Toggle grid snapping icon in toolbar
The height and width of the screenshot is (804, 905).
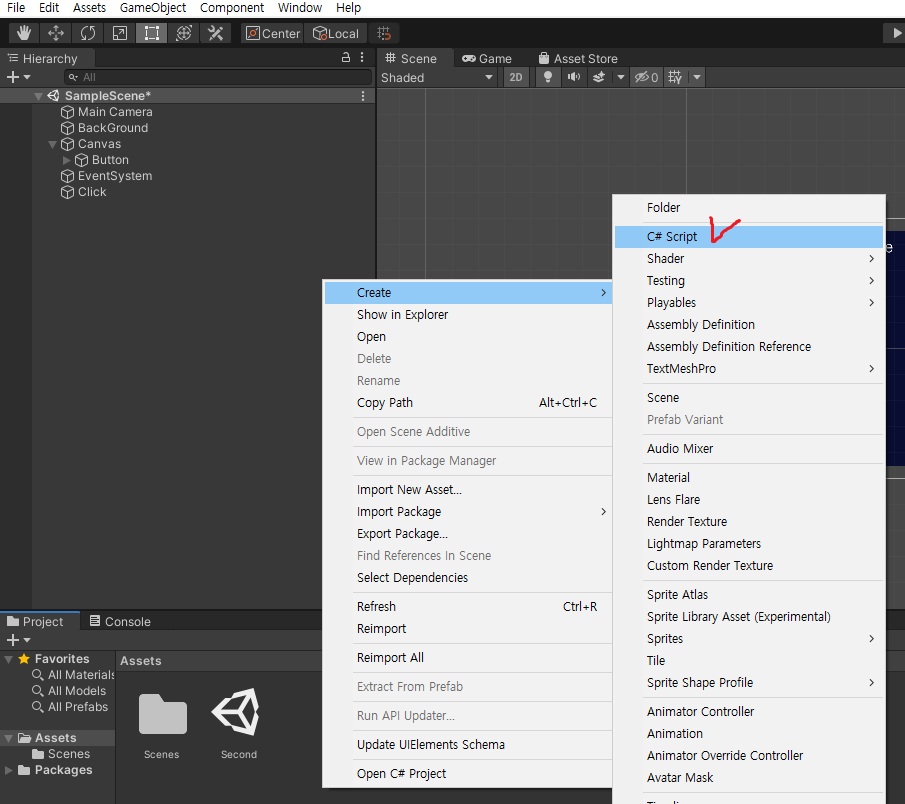(x=384, y=33)
